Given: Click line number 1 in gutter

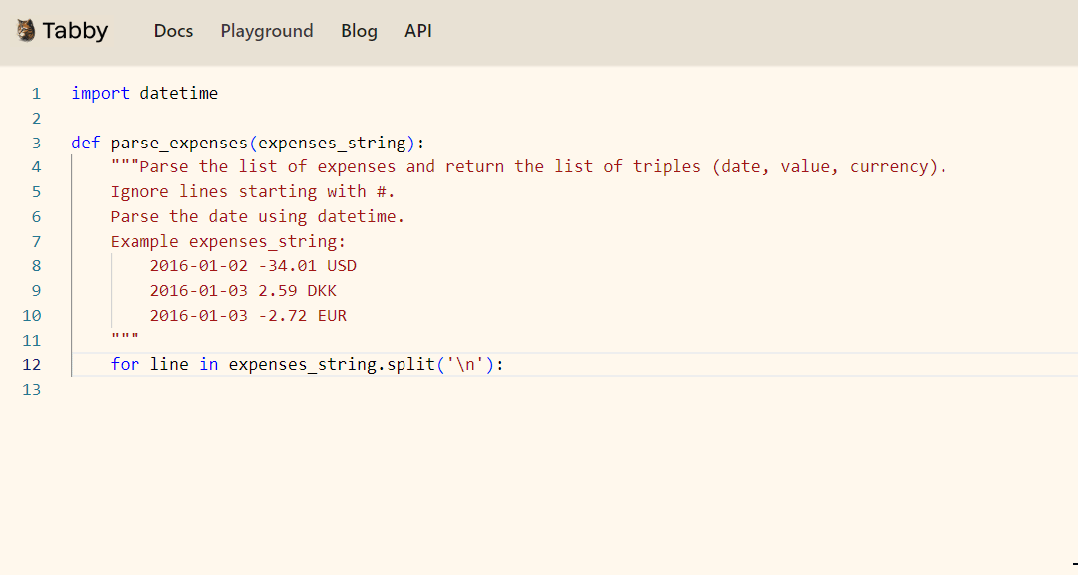Looking at the screenshot, I should [x=36, y=94].
